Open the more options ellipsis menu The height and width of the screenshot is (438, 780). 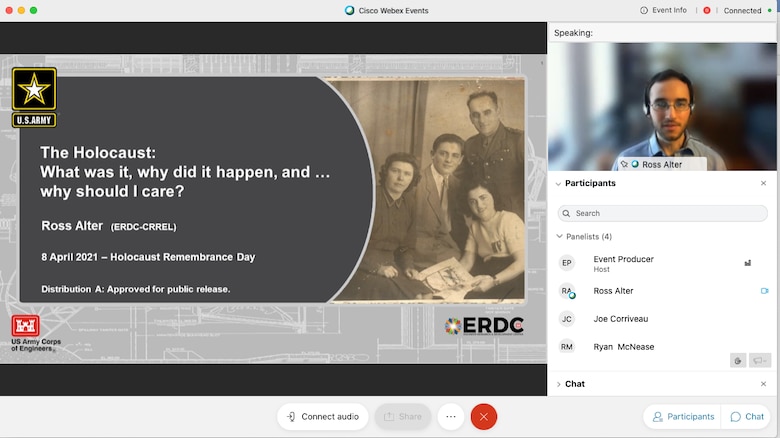tap(451, 417)
